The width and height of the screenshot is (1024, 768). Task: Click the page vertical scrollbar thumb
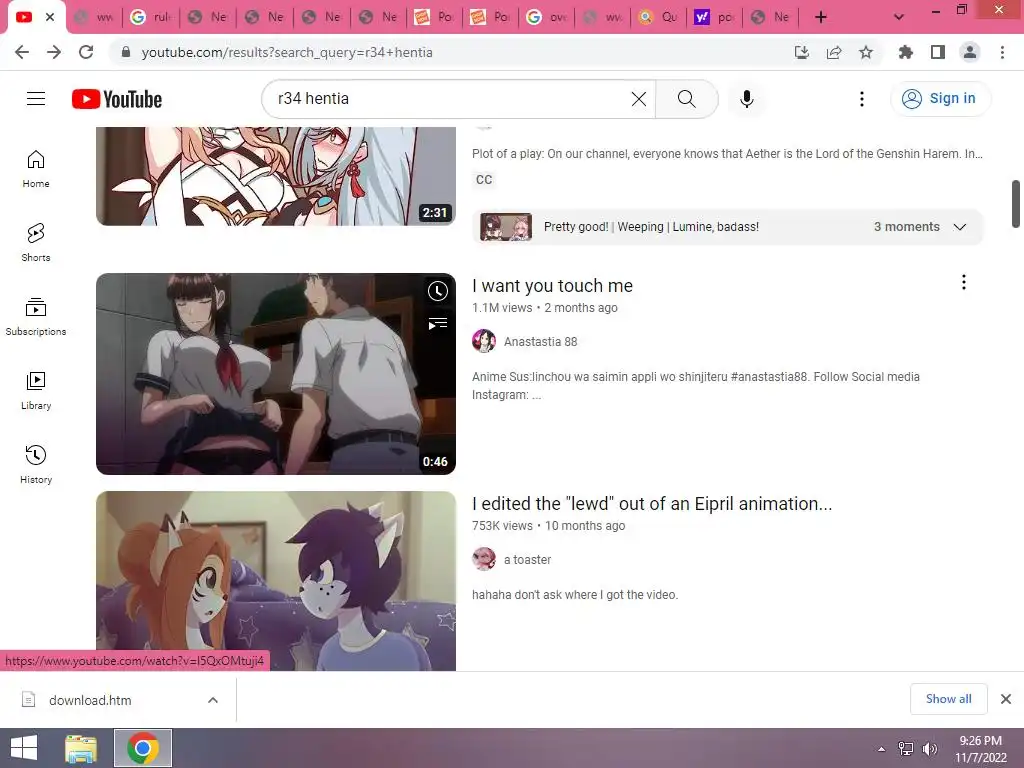coord(1016,204)
